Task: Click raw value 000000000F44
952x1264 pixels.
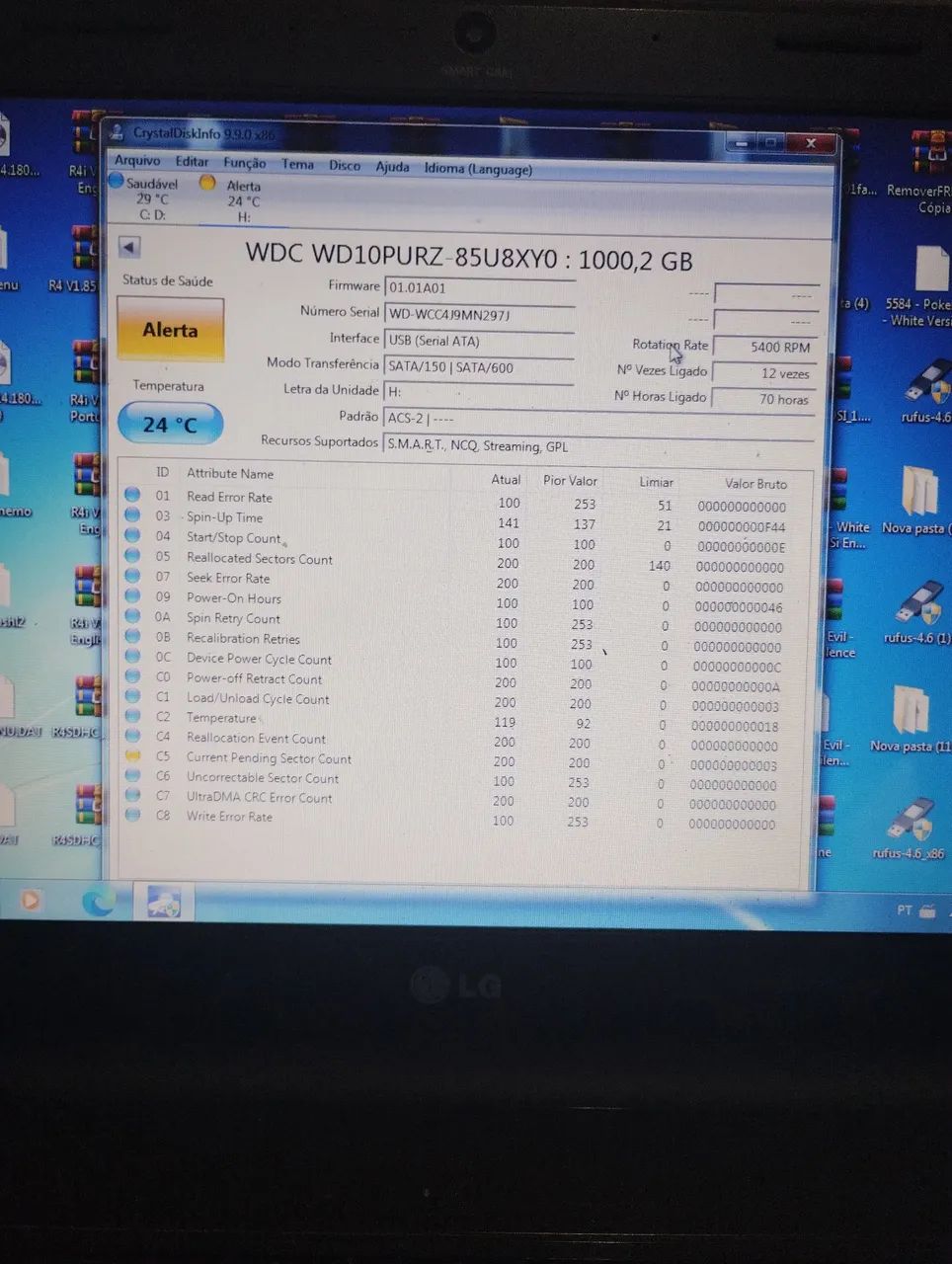Action: tap(742, 526)
